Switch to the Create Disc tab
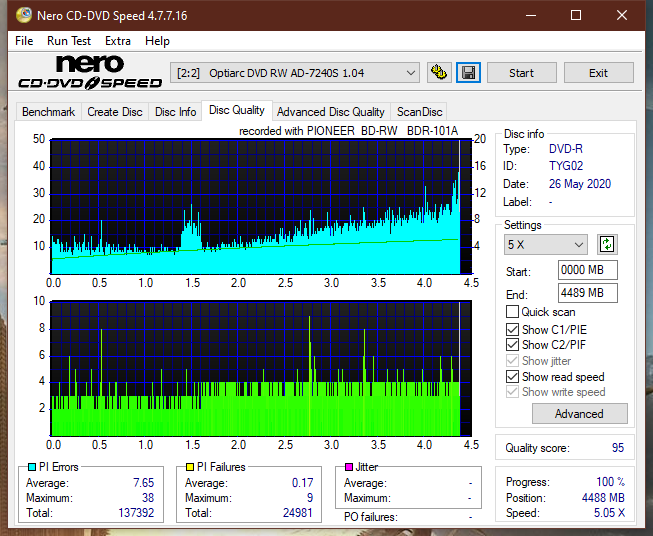The height and width of the screenshot is (536, 653). tap(115, 112)
